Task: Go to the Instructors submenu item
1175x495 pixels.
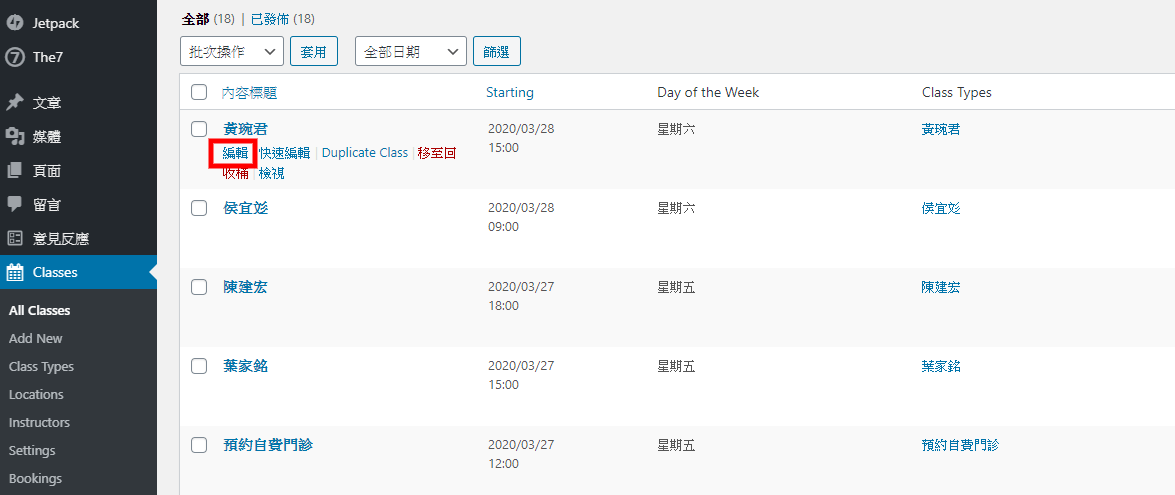Action: (x=39, y=422)
